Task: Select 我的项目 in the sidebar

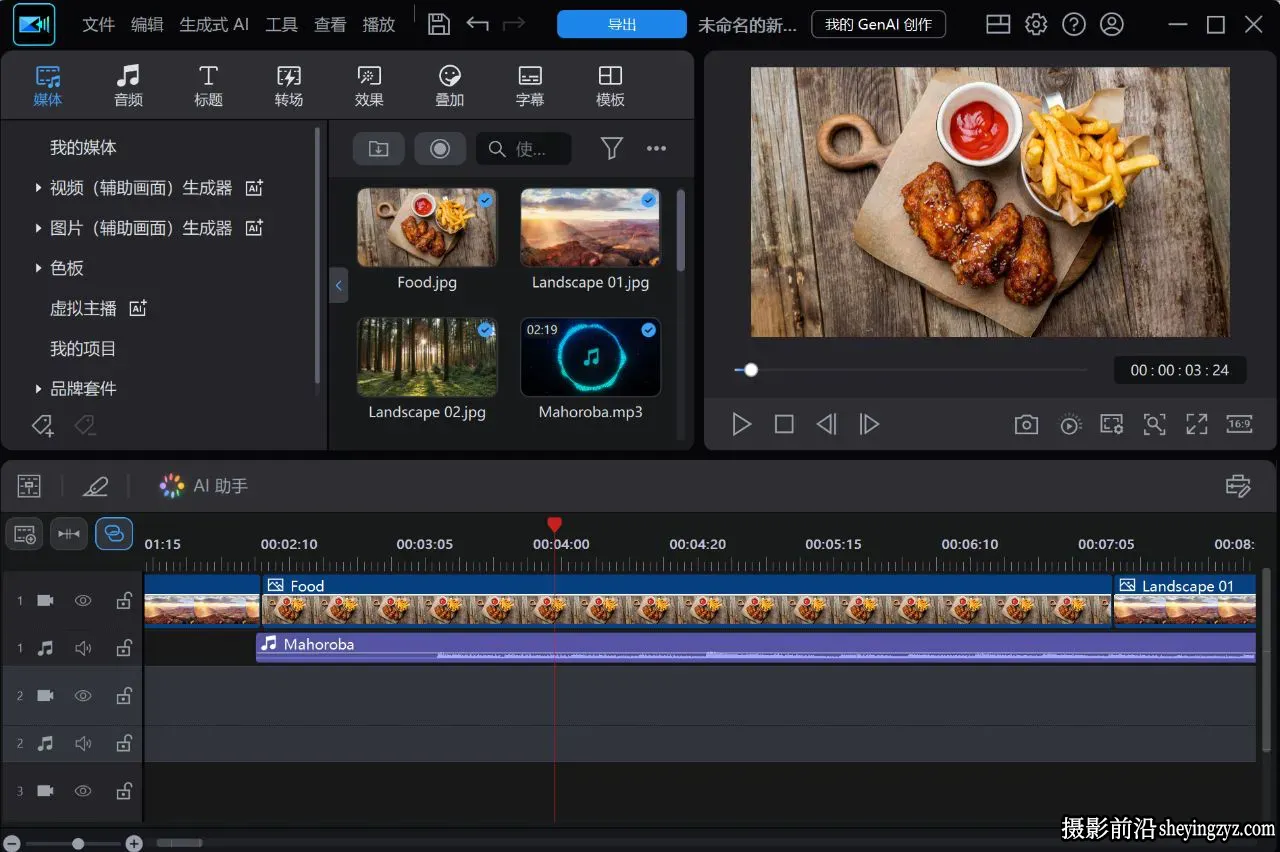Action: 83,348
